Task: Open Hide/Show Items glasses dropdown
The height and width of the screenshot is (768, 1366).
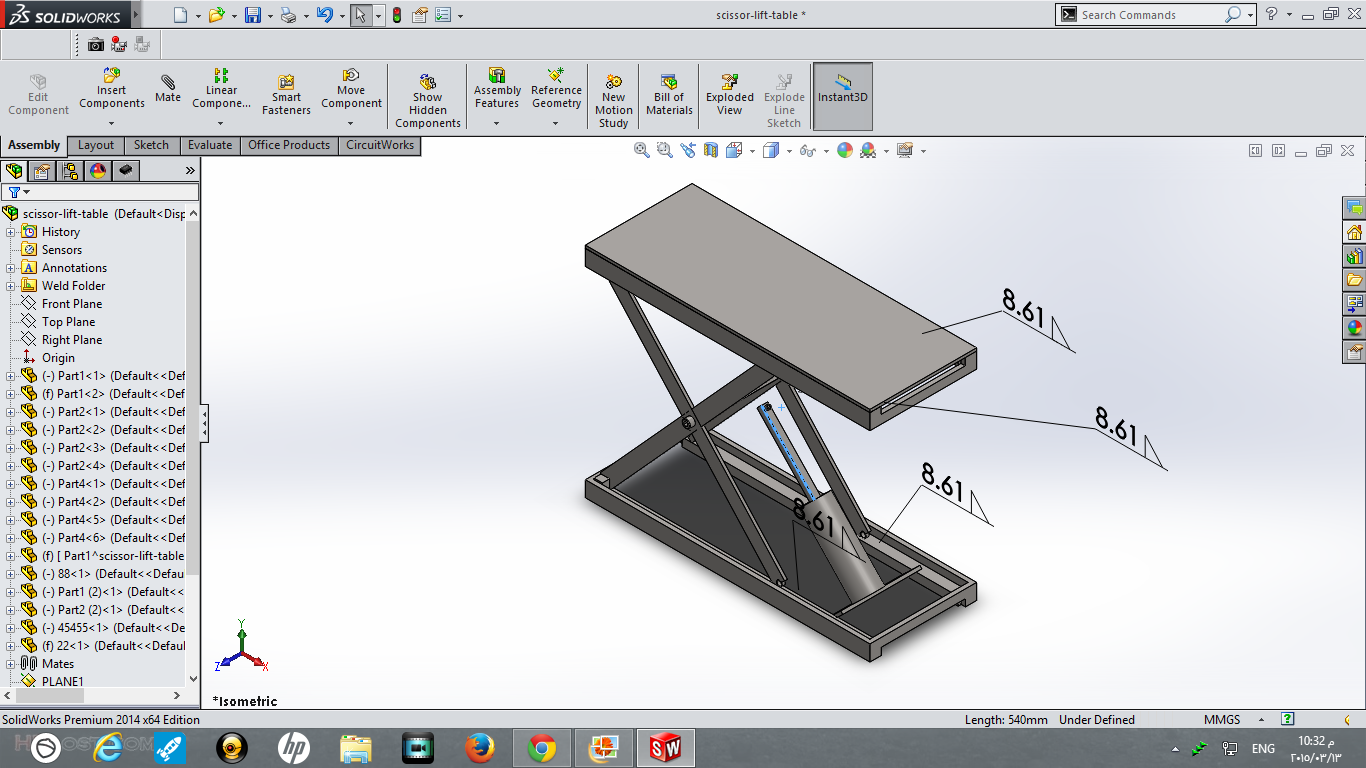Action: 825,151
